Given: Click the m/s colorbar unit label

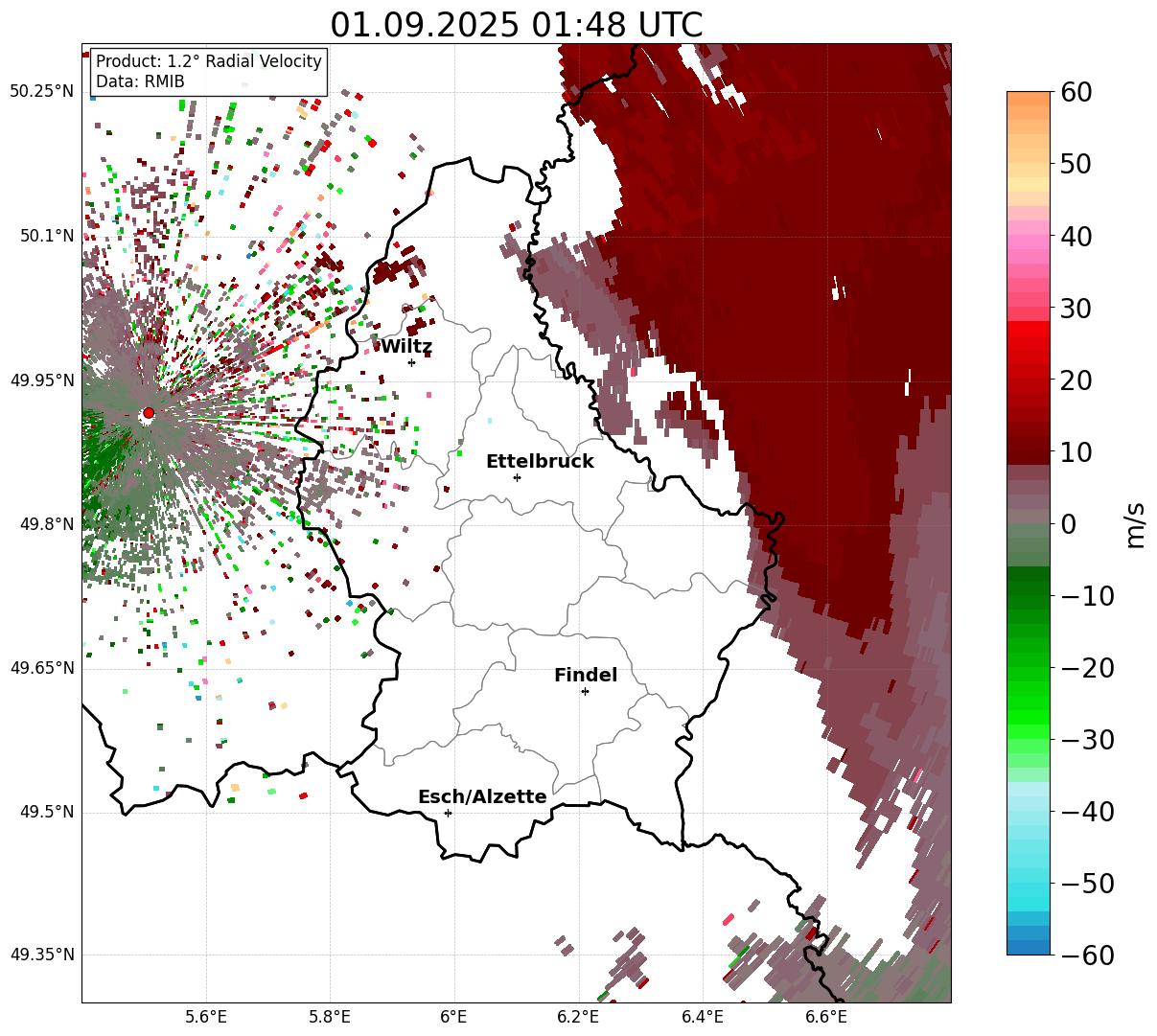Looking at the screenshot, I should (x=1136, y=523).
